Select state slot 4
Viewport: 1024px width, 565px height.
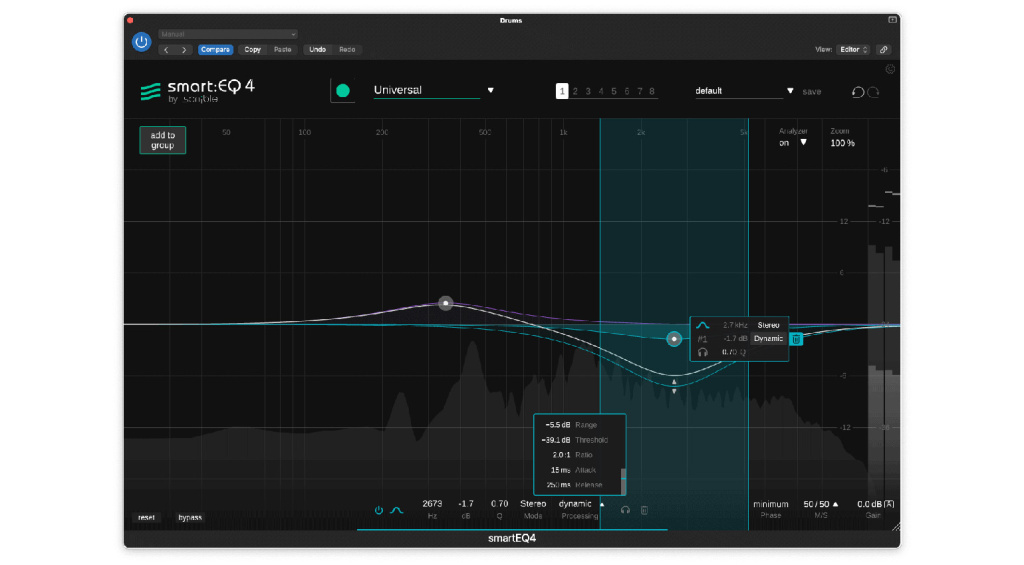point(601,91)
